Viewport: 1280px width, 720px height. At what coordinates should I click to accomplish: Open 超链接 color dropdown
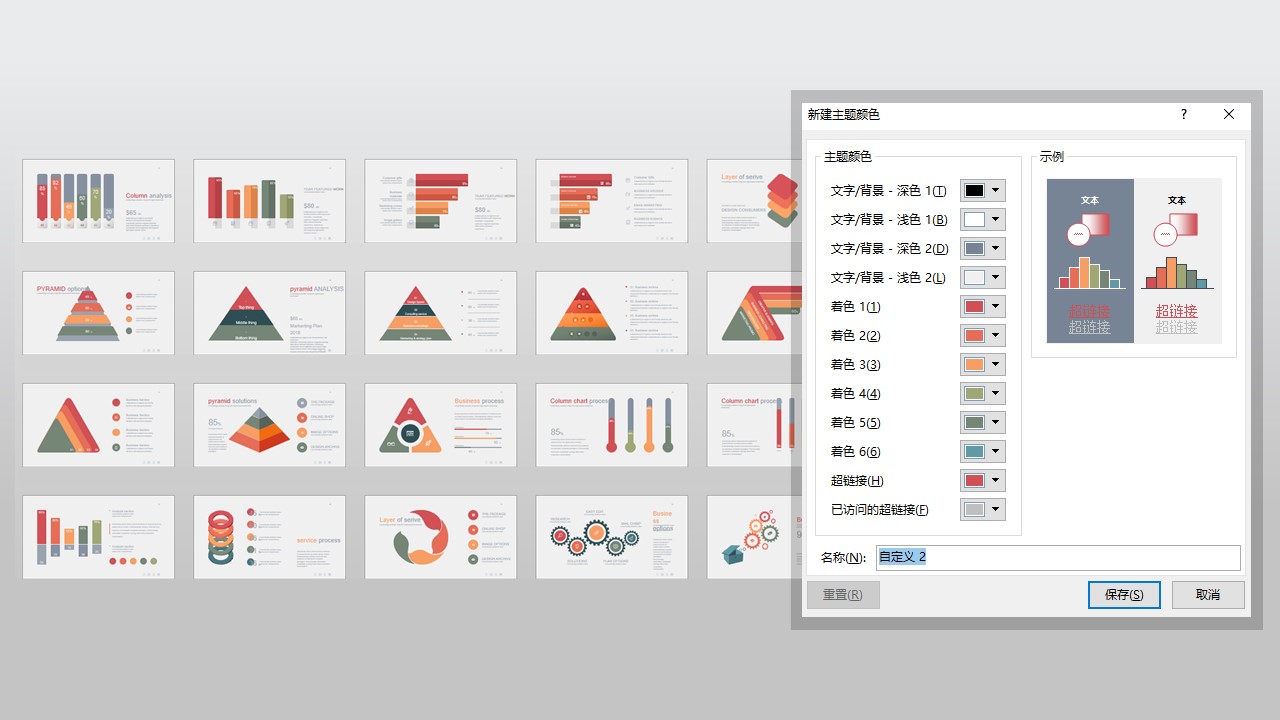click(983, 481)
